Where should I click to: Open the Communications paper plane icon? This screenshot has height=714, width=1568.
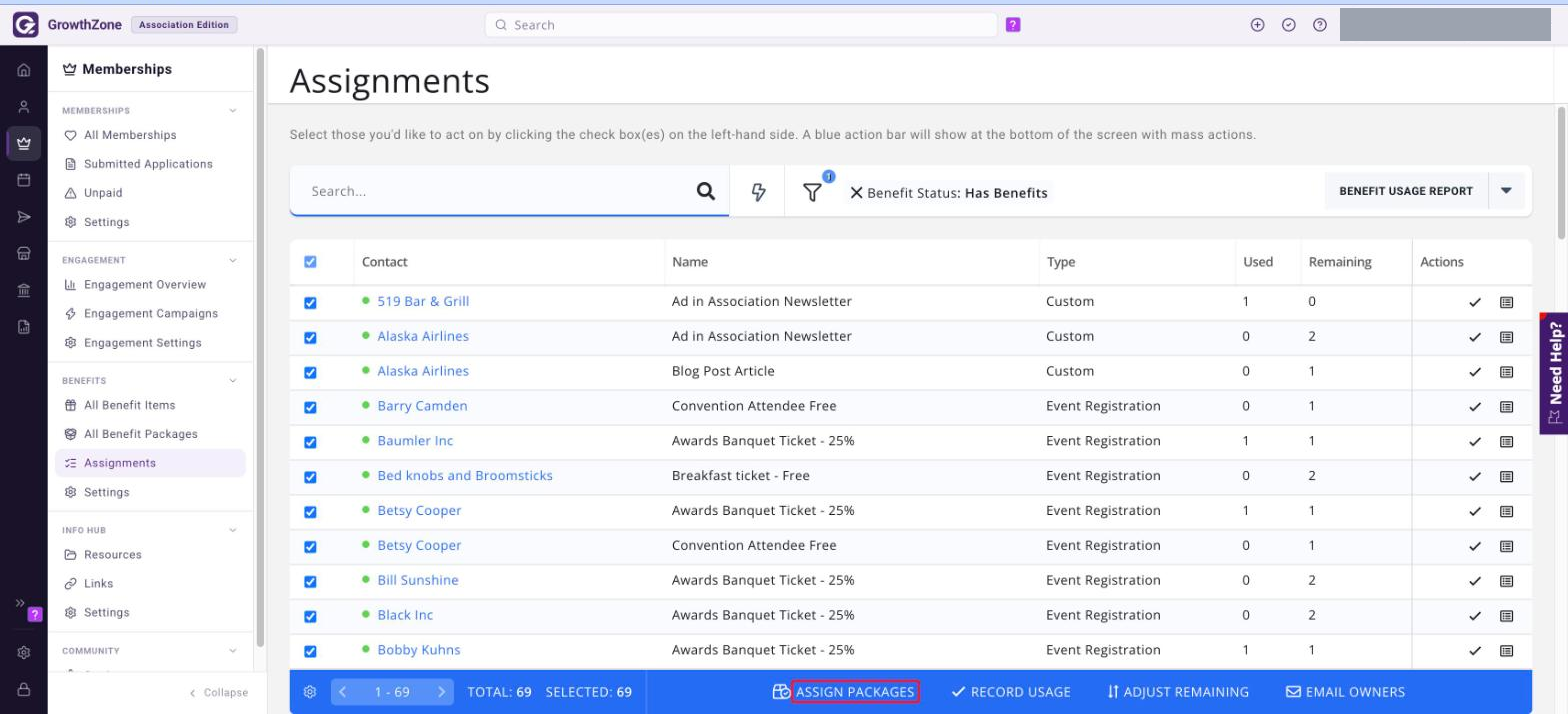(x=24, y=217)
